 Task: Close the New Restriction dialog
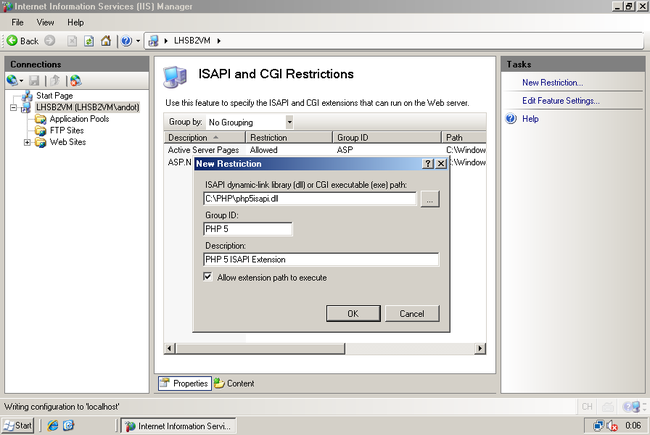pyautogui.click(x=441, y=164)
